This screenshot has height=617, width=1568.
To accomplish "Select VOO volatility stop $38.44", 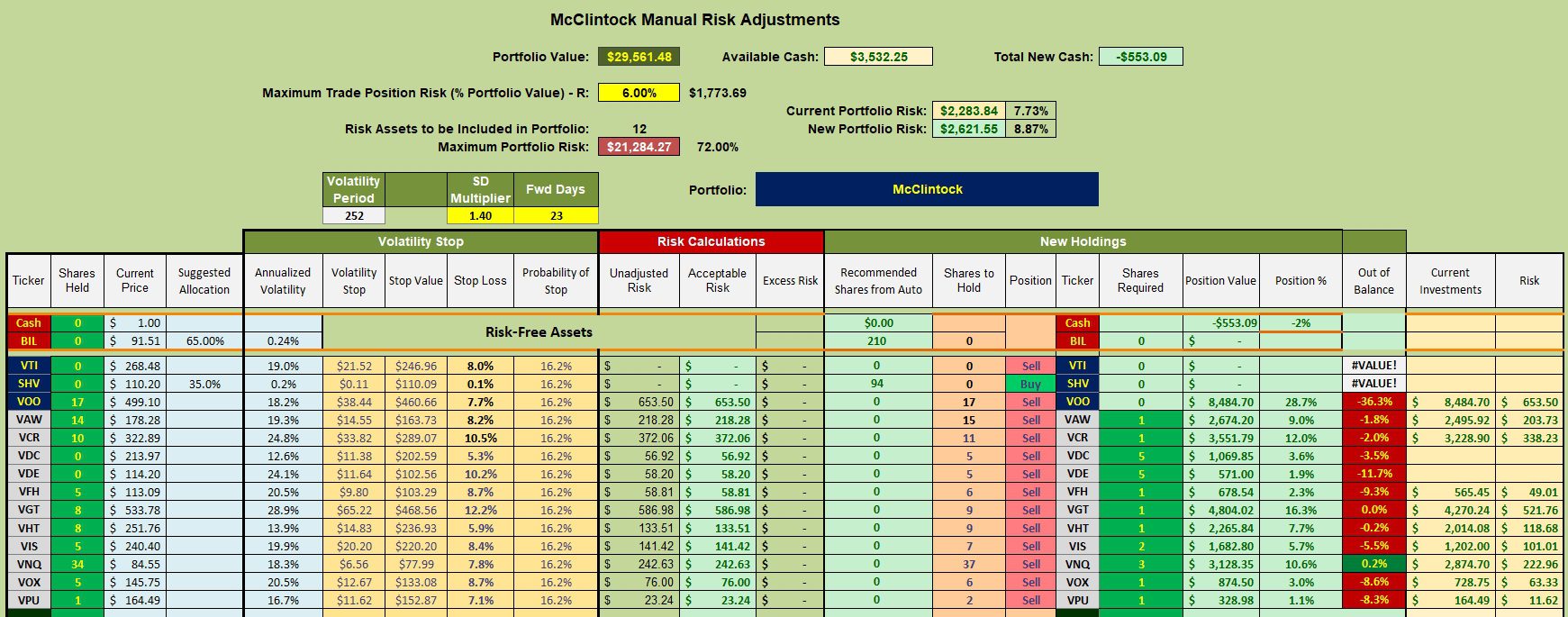I will (x=353, y=403).
